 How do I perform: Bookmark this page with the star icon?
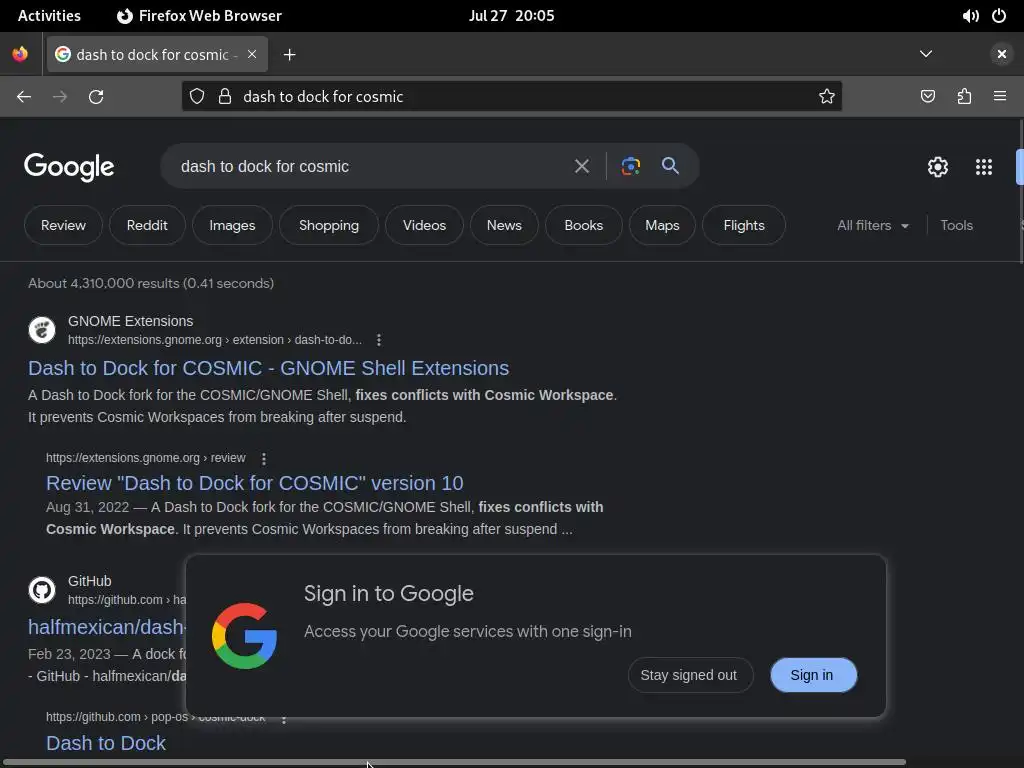(827, 97)
